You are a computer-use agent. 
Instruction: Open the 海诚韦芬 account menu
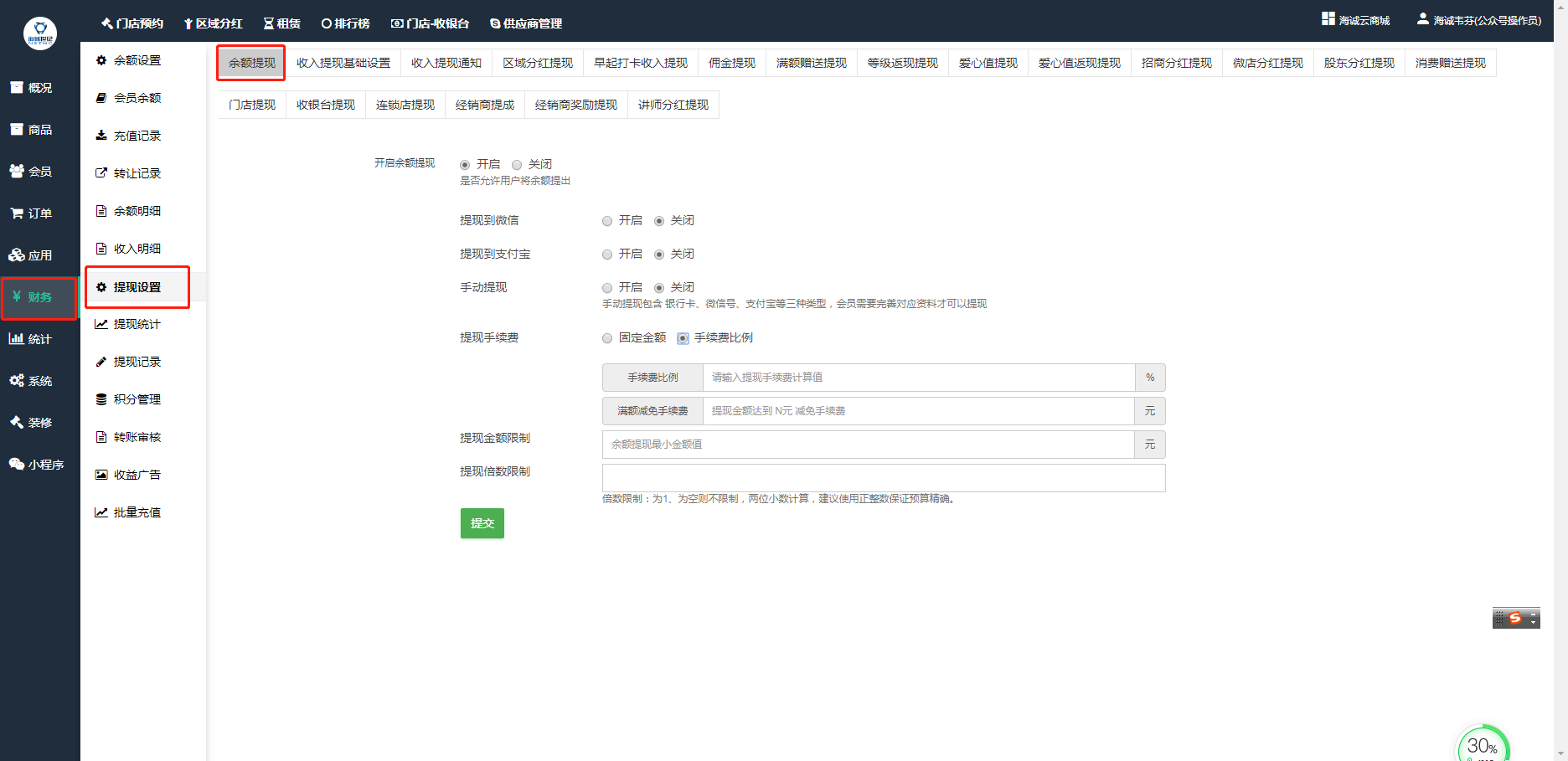1479,20
